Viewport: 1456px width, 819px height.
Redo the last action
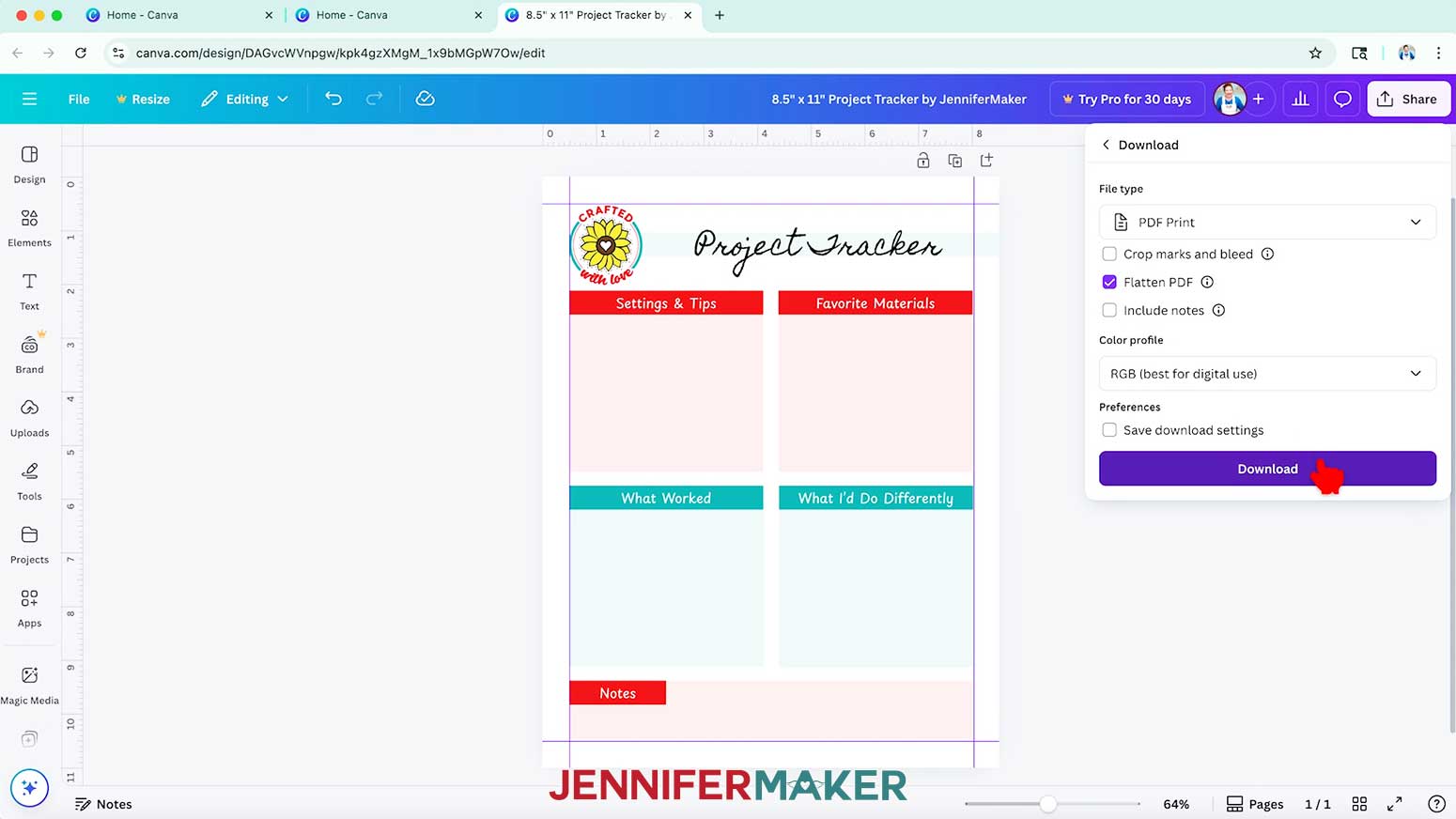click(x=374, y=99)
